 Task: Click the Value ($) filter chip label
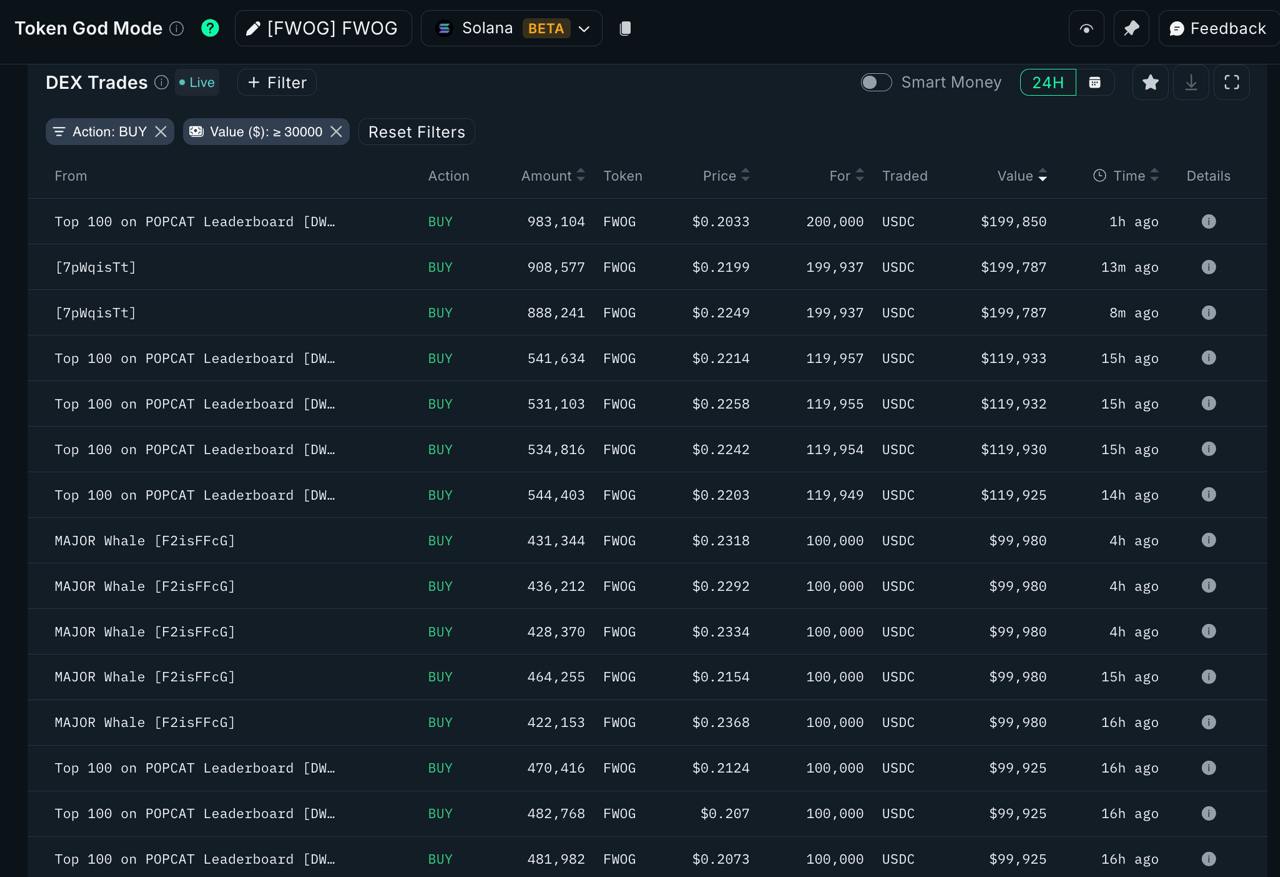[x=266, y=131]
